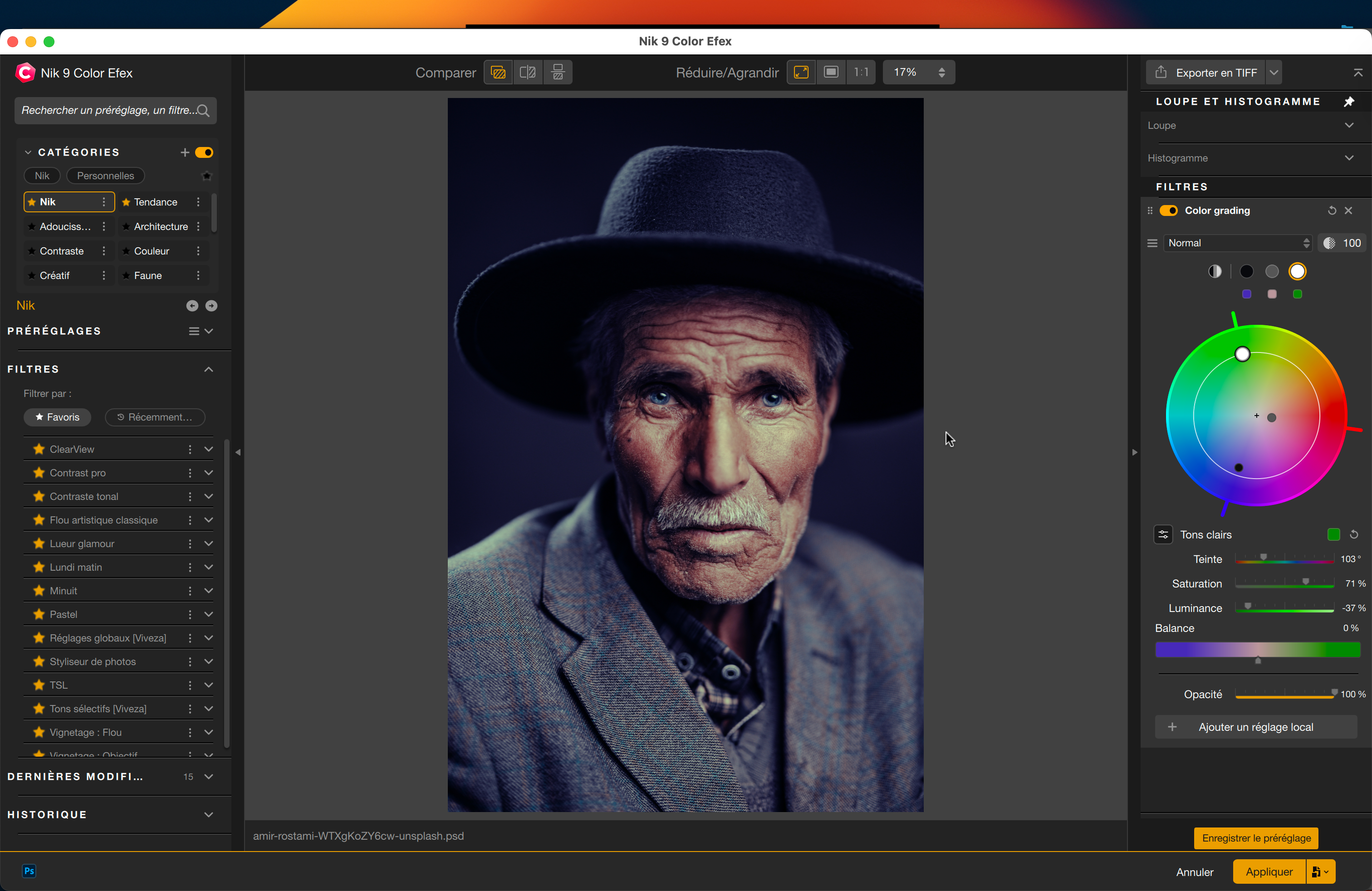The width and height of the screenshot is (1372, 891).
Task: Click the Photoshop icon in the bottom corner
Action: tap(29, 872)
